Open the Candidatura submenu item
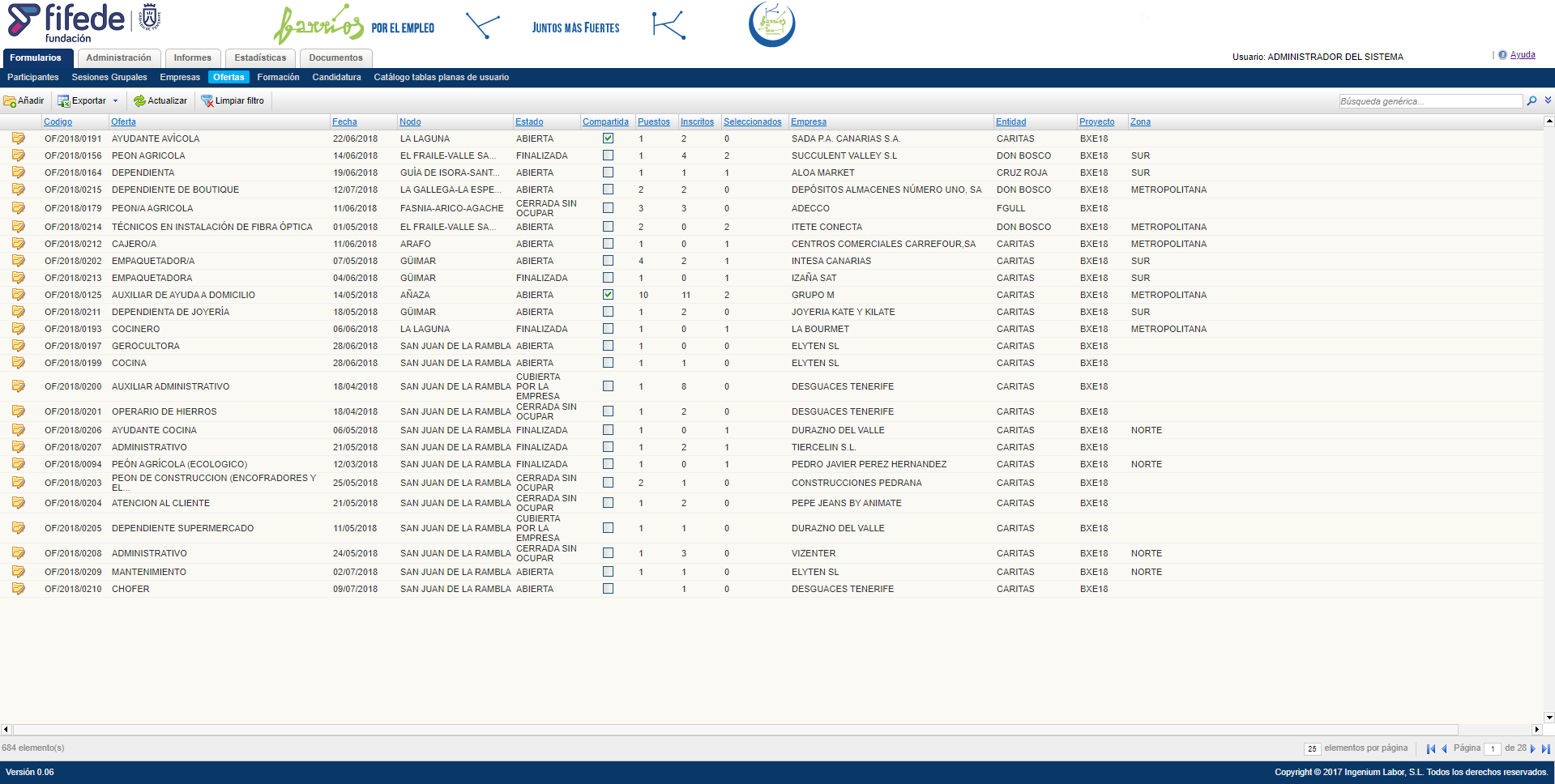Image resolution: width=1555 pixels, height=784 pixels. (x=336, y=78)
